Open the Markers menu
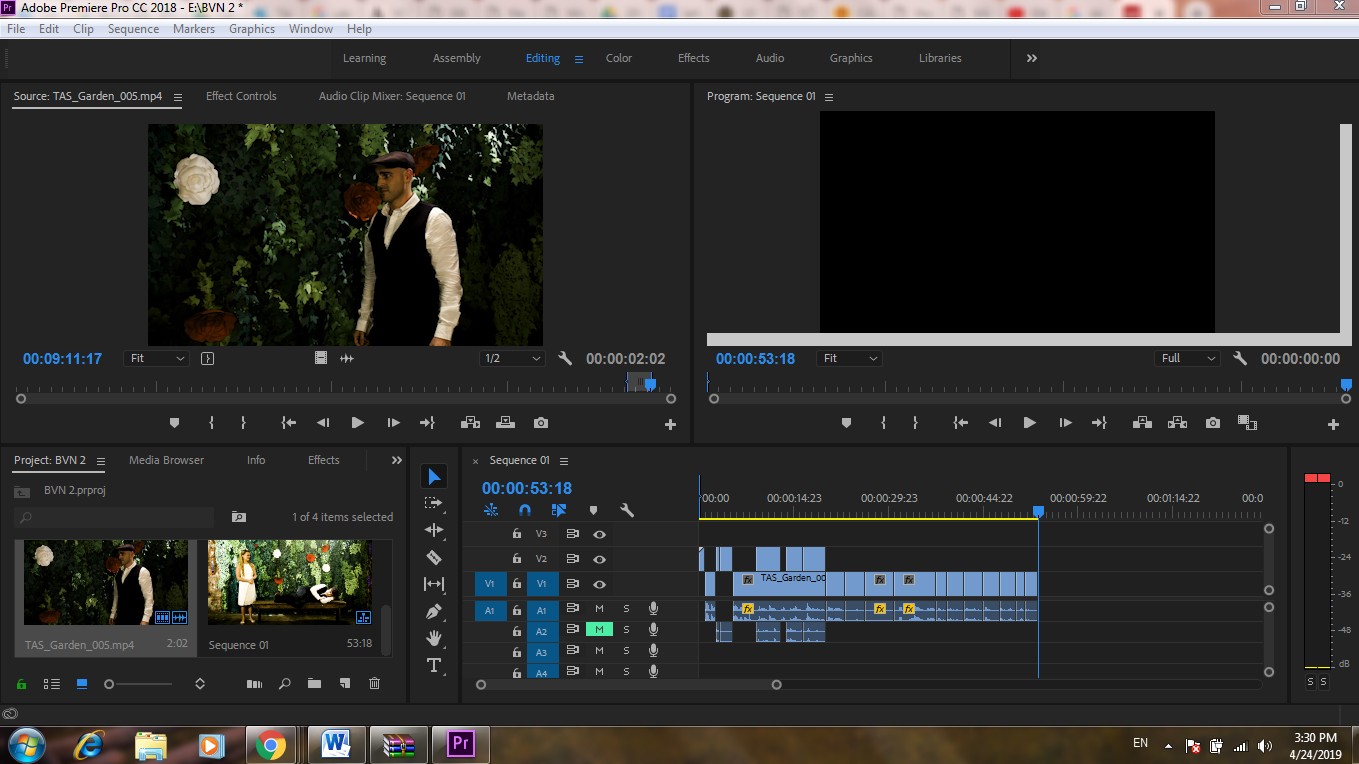This screenshot has width=1359, height=764. [194, 29]
